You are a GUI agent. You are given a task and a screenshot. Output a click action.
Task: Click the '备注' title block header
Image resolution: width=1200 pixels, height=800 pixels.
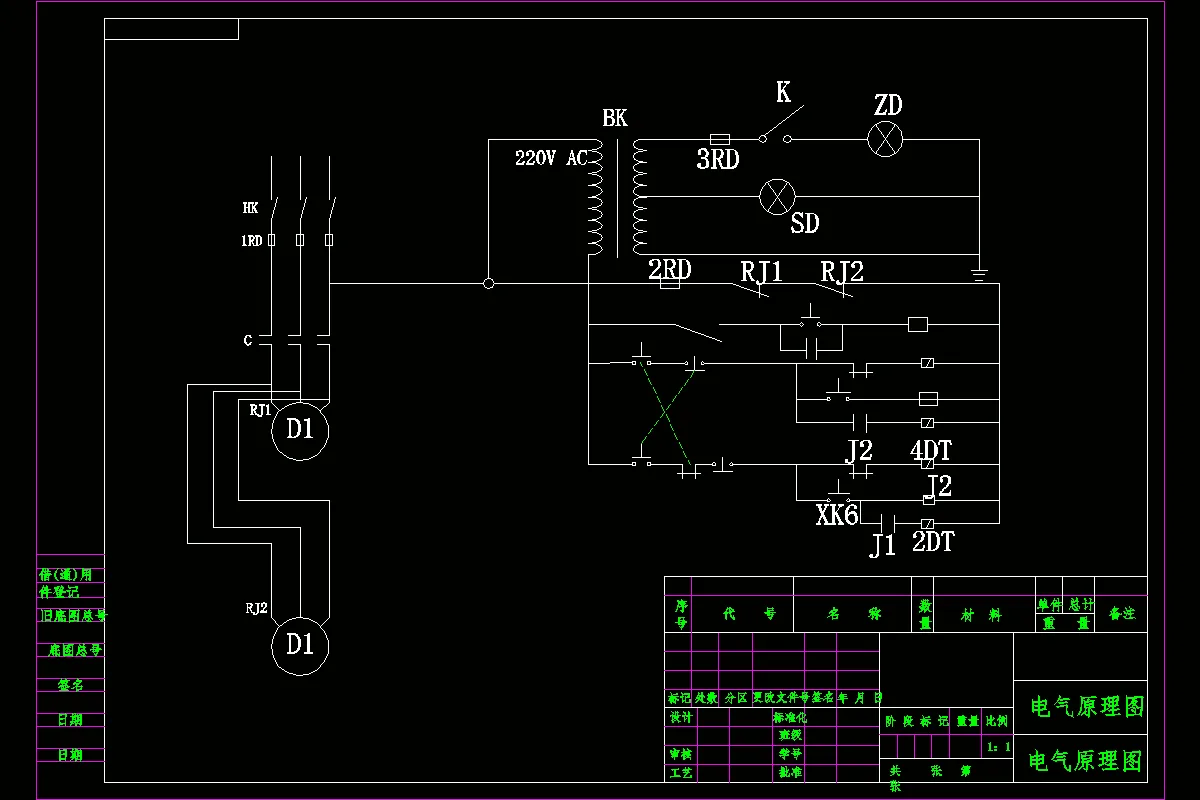[1122, 614]
